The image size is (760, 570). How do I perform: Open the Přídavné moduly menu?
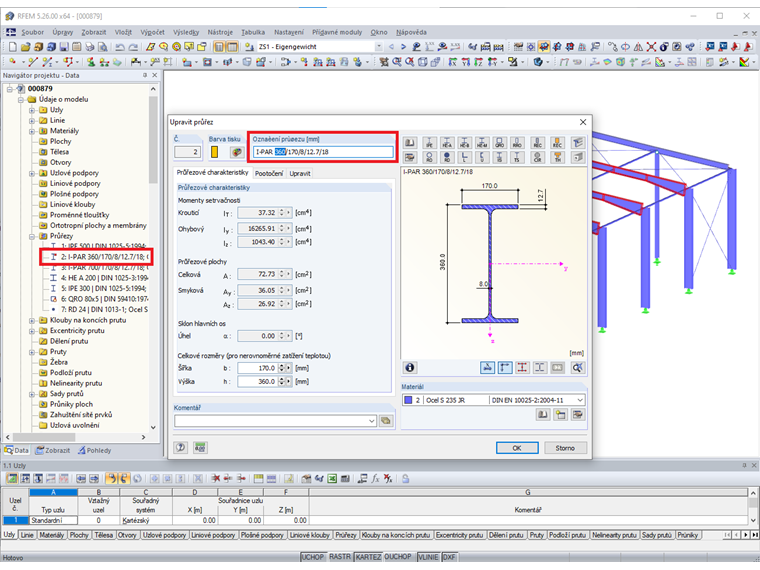pos(337,32)
